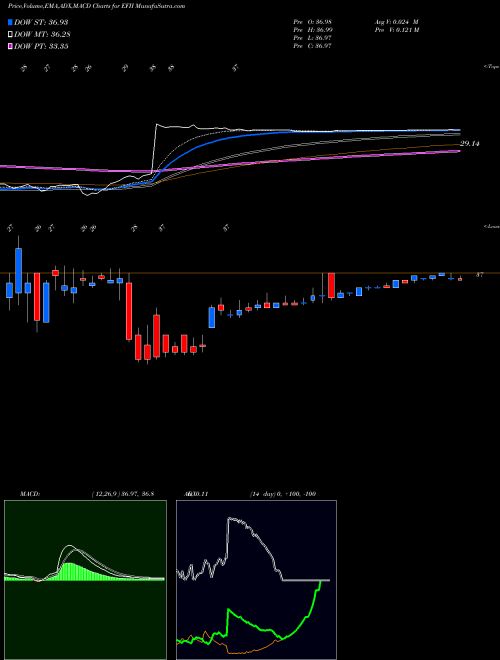Click the green MACD histogram chart
The width and height of the screenshot is (500, 660).
click(85, 580)
